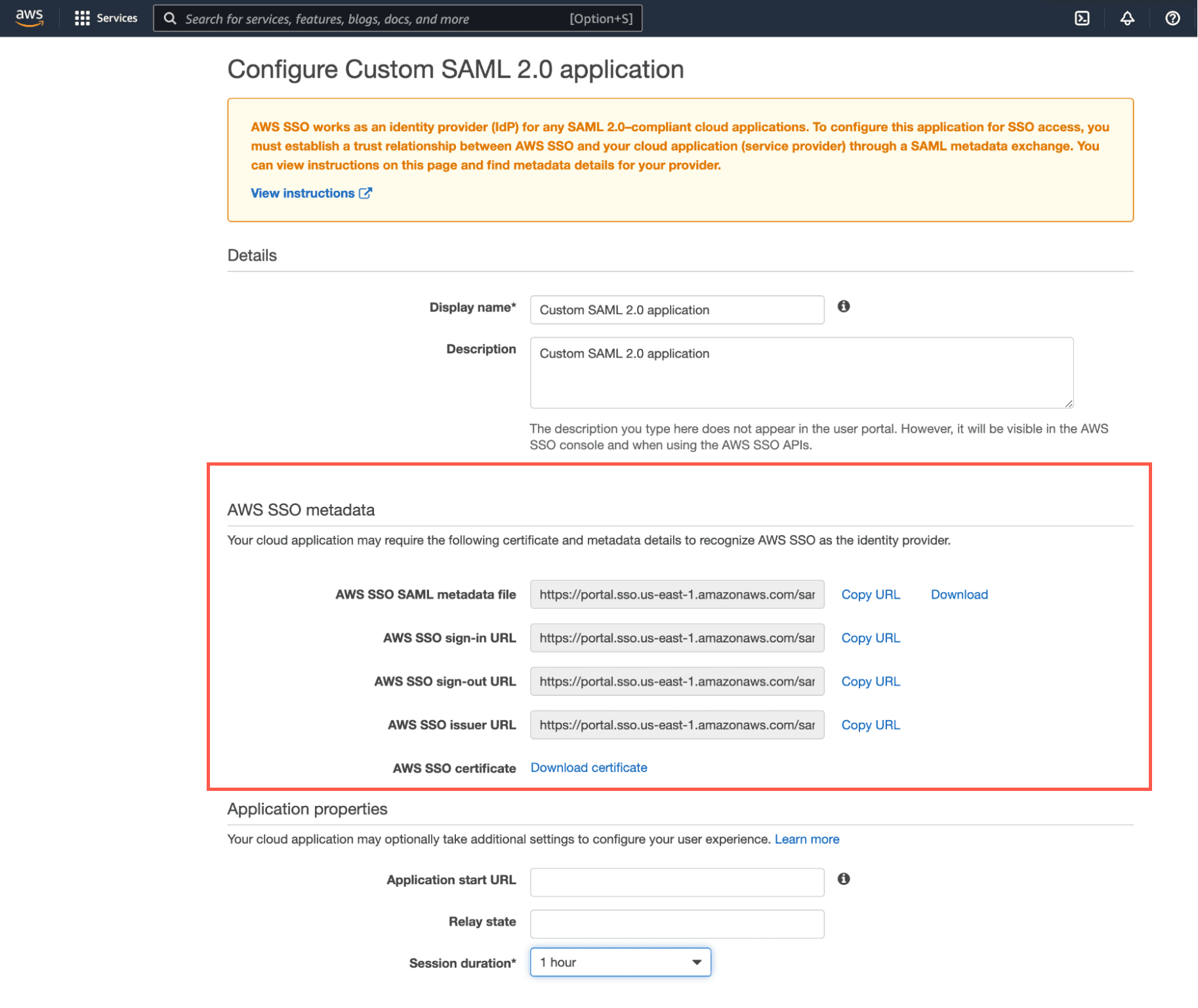Copy the AWS SSO issuer URL
This screenshot has height=1008, width=1198.
(870, 725)
